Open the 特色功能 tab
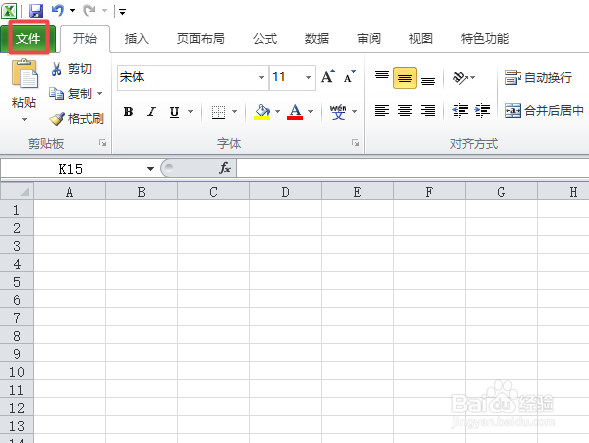Image resolution: width=589 pixels, height=443 pixels. pyautogui.click(x=485, y=39)
